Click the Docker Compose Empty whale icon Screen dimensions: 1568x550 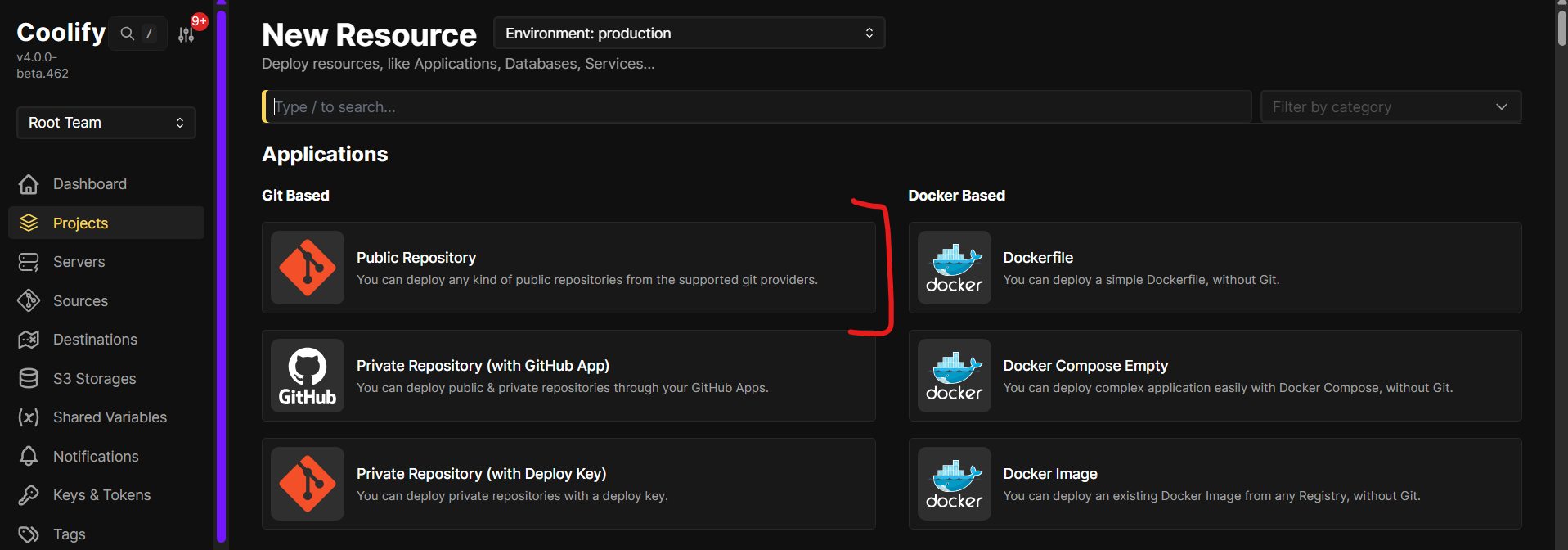954,376
